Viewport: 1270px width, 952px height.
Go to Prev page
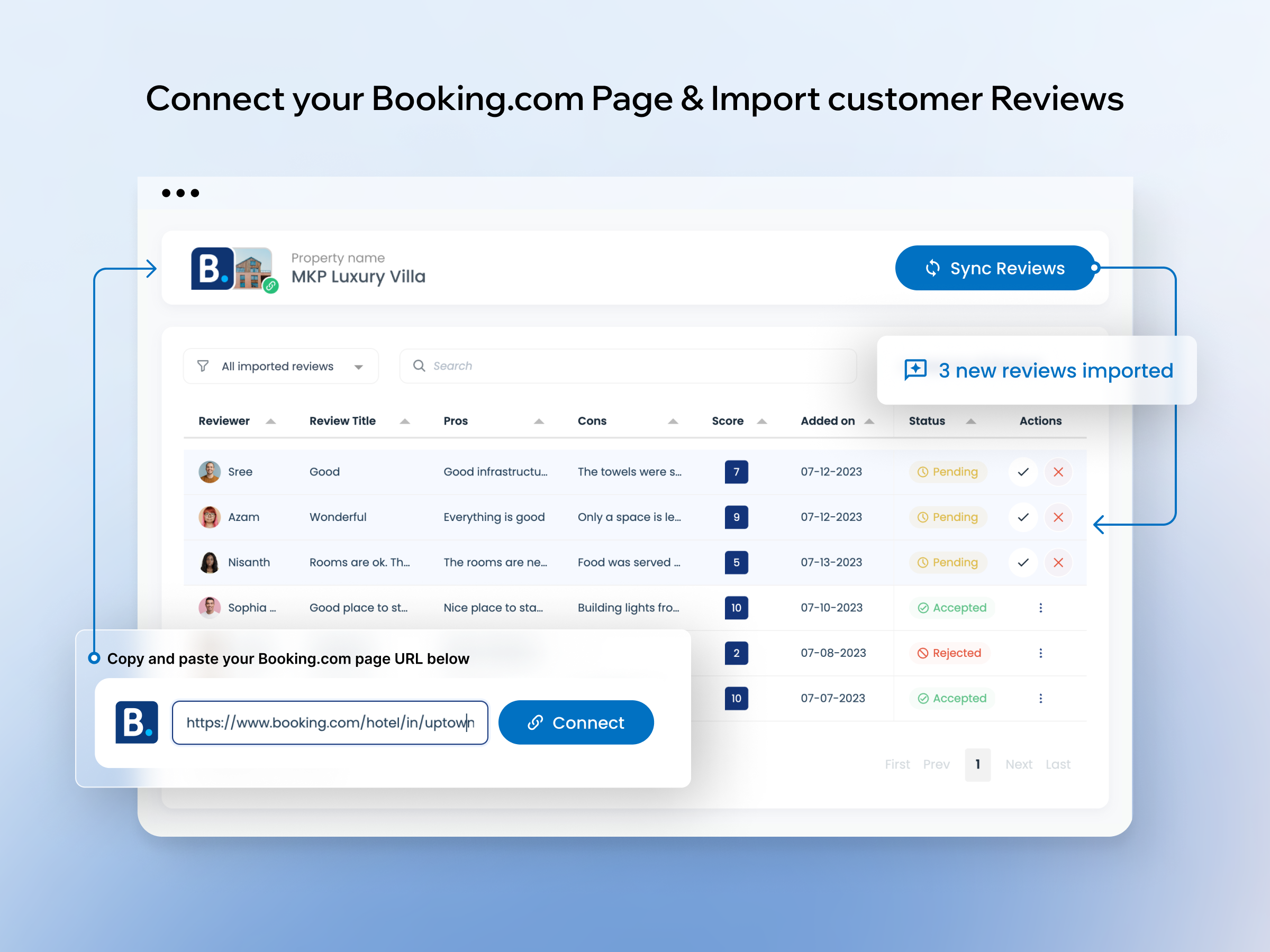[x=937, y=764]
